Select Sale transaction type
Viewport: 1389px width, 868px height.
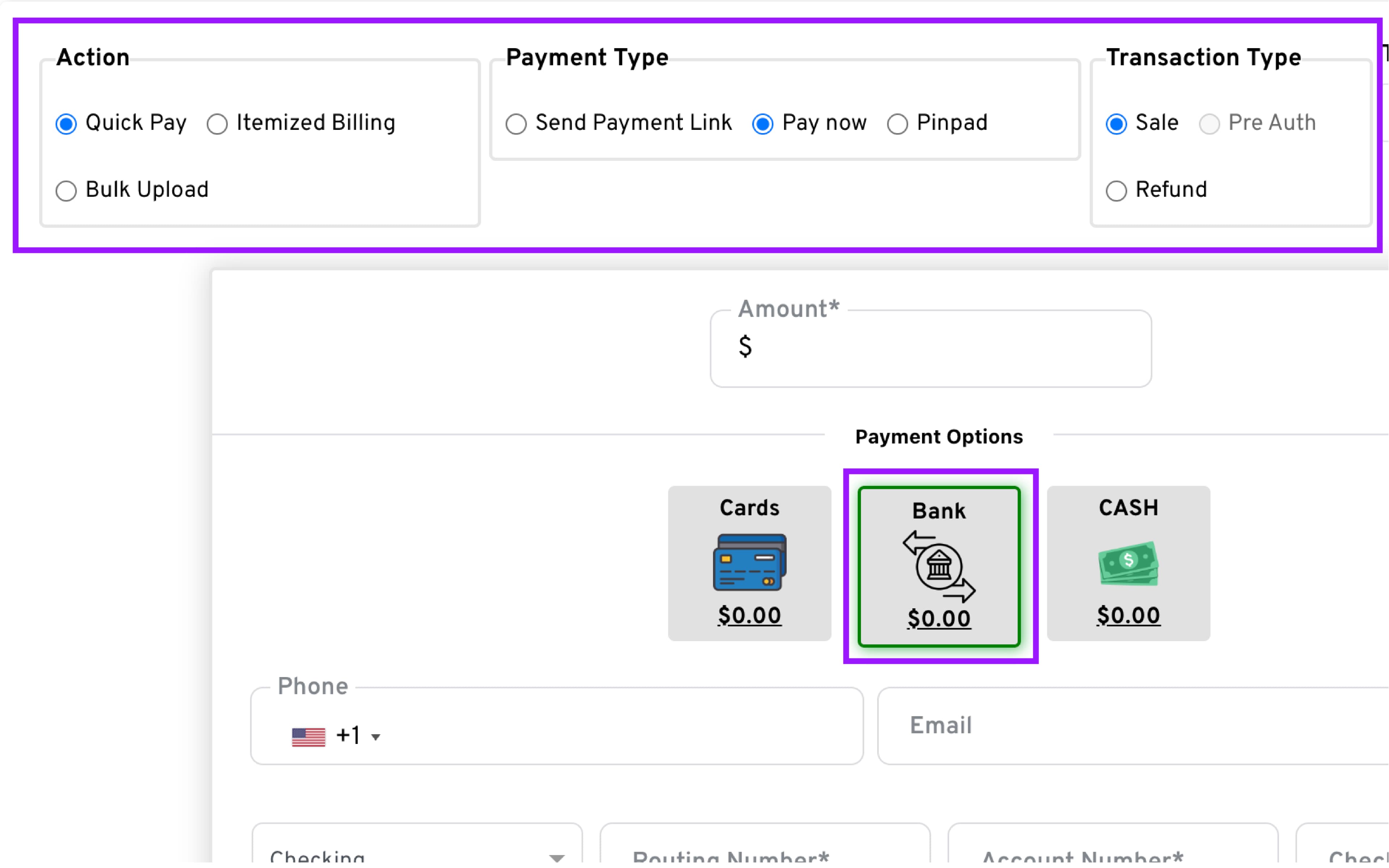click(1116, 124)
